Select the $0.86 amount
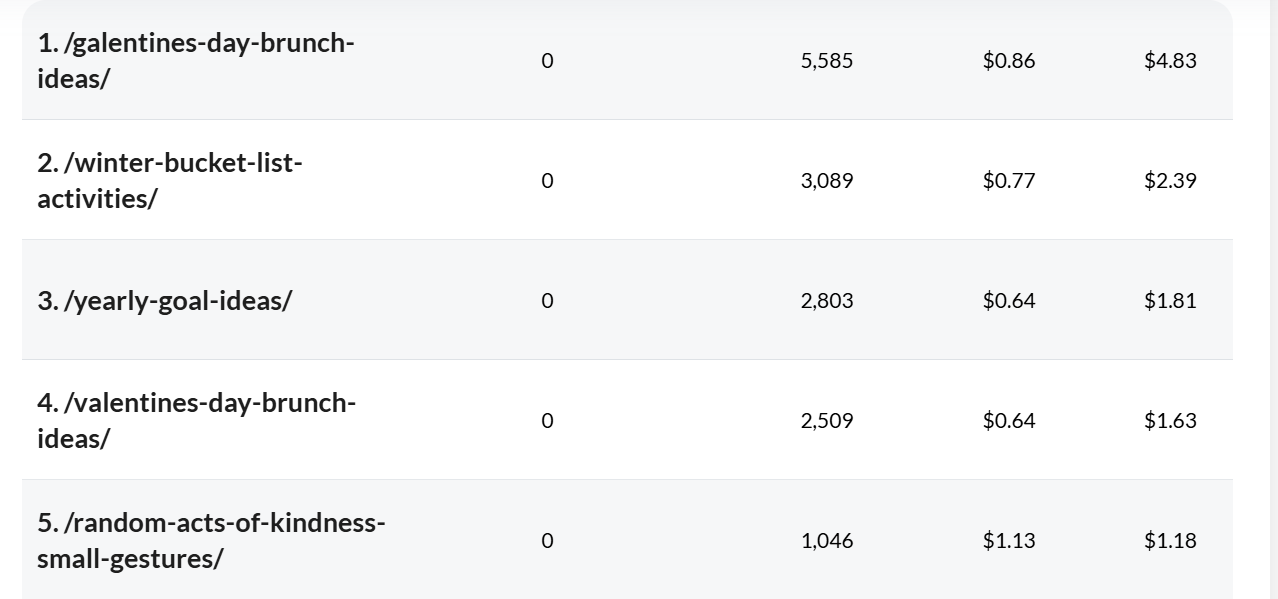1278x599 pixels. coord(1008,60)
